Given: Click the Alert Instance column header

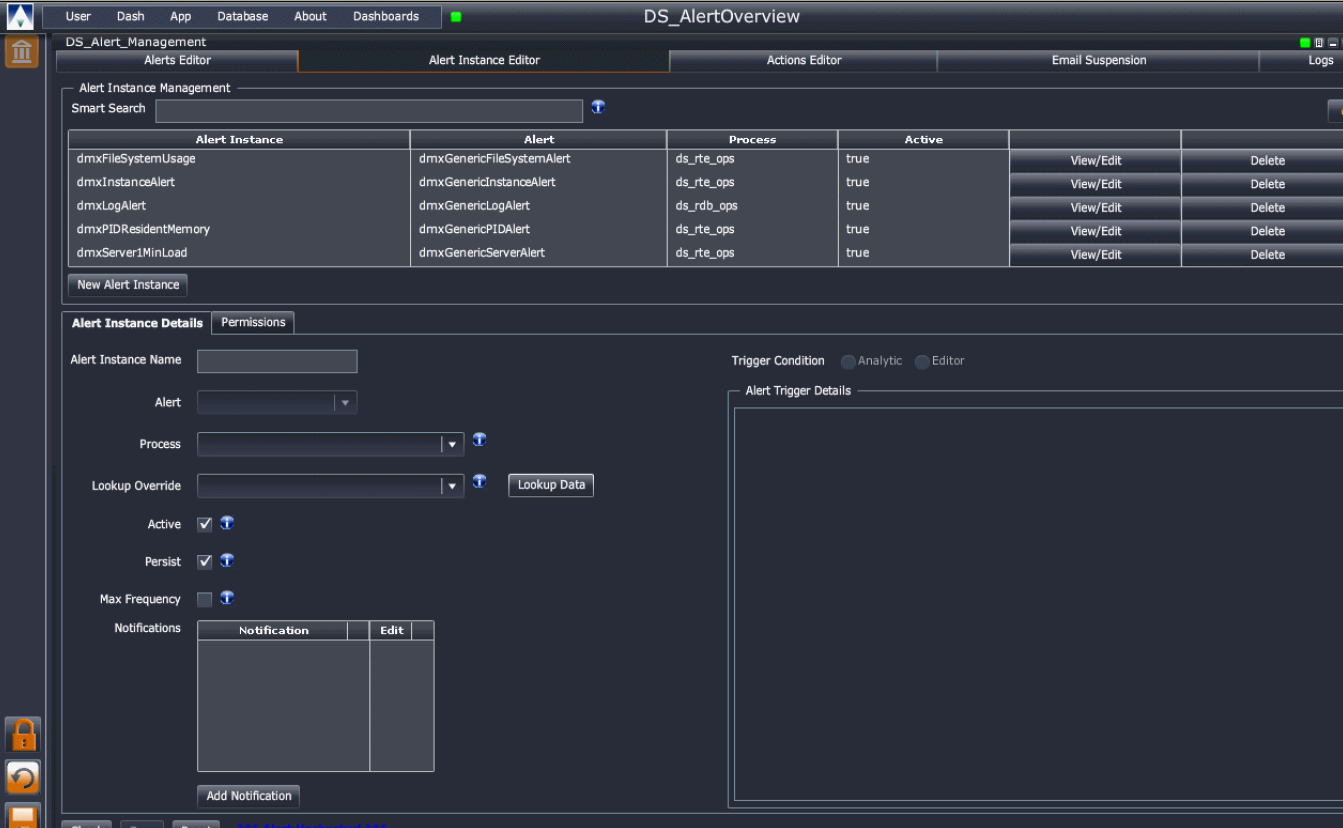Looking at the screenshot, I should pos(239,140).
